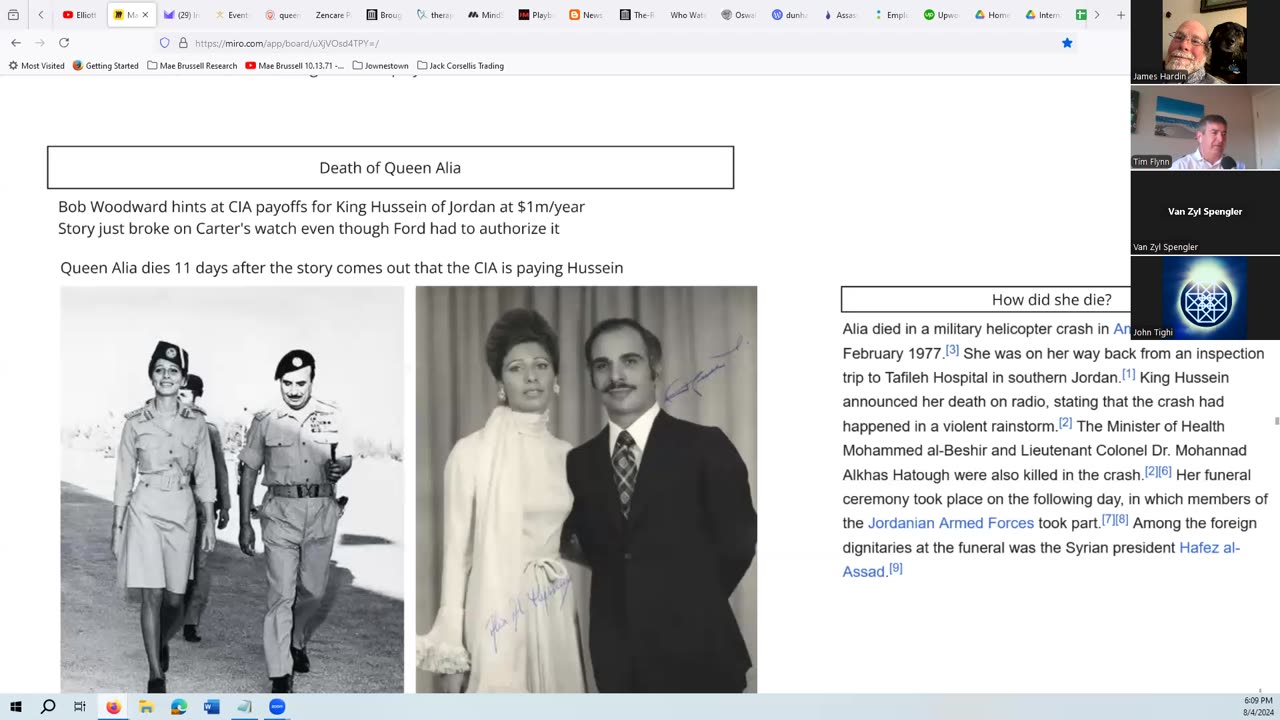Go back using browser back arrow
Viewport: 1280px width, 720px height.
point(16,43)
